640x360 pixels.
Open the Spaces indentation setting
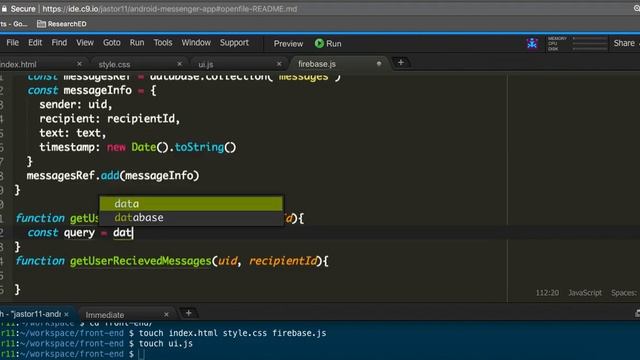[624, 293]
